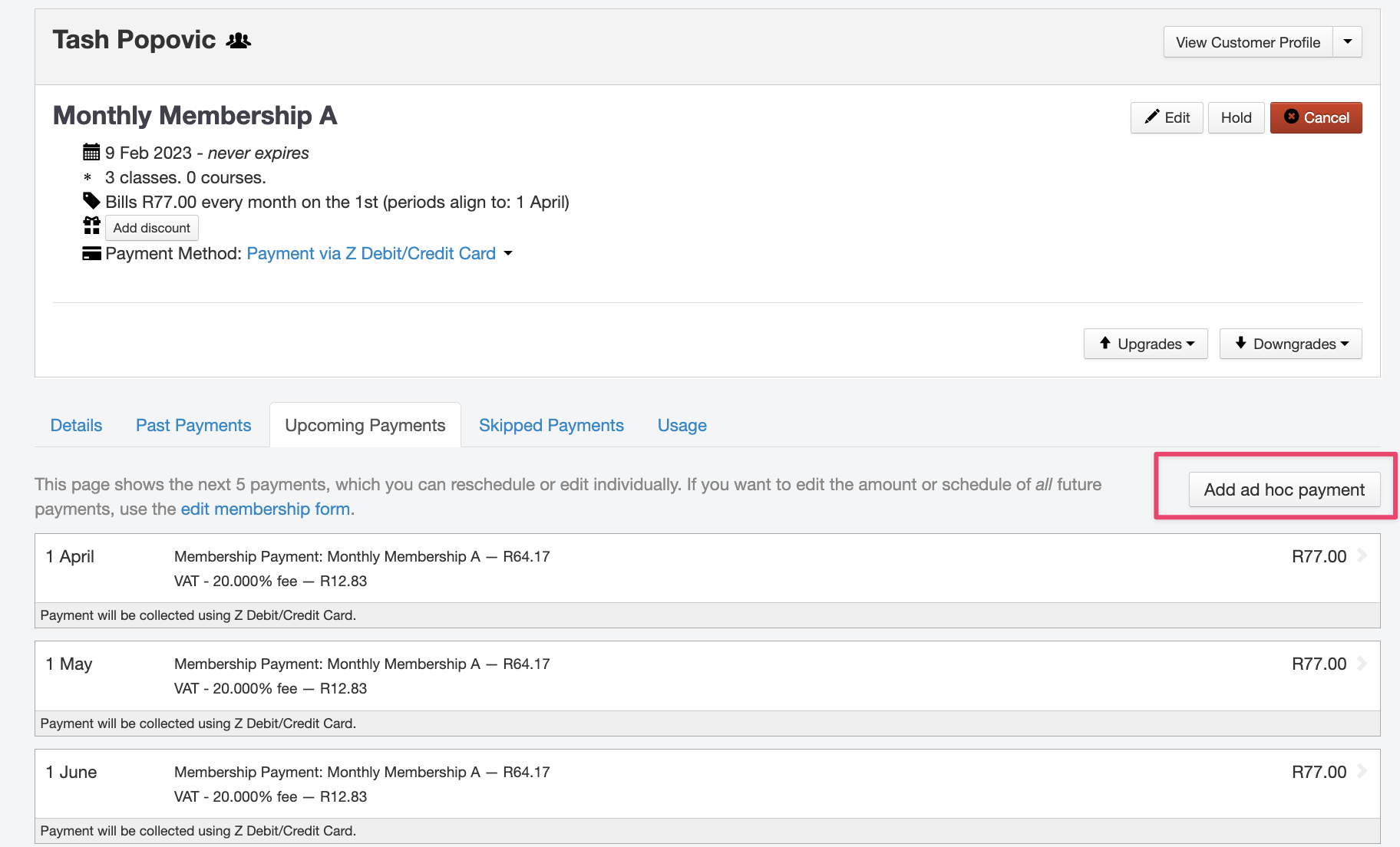Image resolution: width=1400 pixels, height=847 pixels.
Task: Open the Downgrades dropdown
Action: (x=1290, y=344)
